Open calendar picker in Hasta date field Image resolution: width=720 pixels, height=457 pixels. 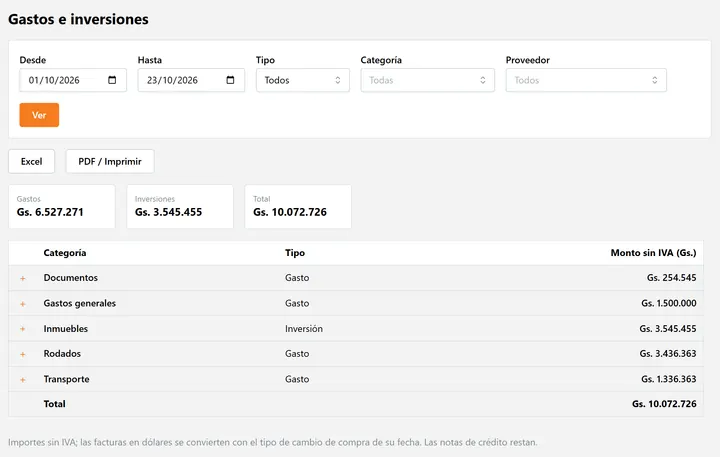click(x=231, y=80)
